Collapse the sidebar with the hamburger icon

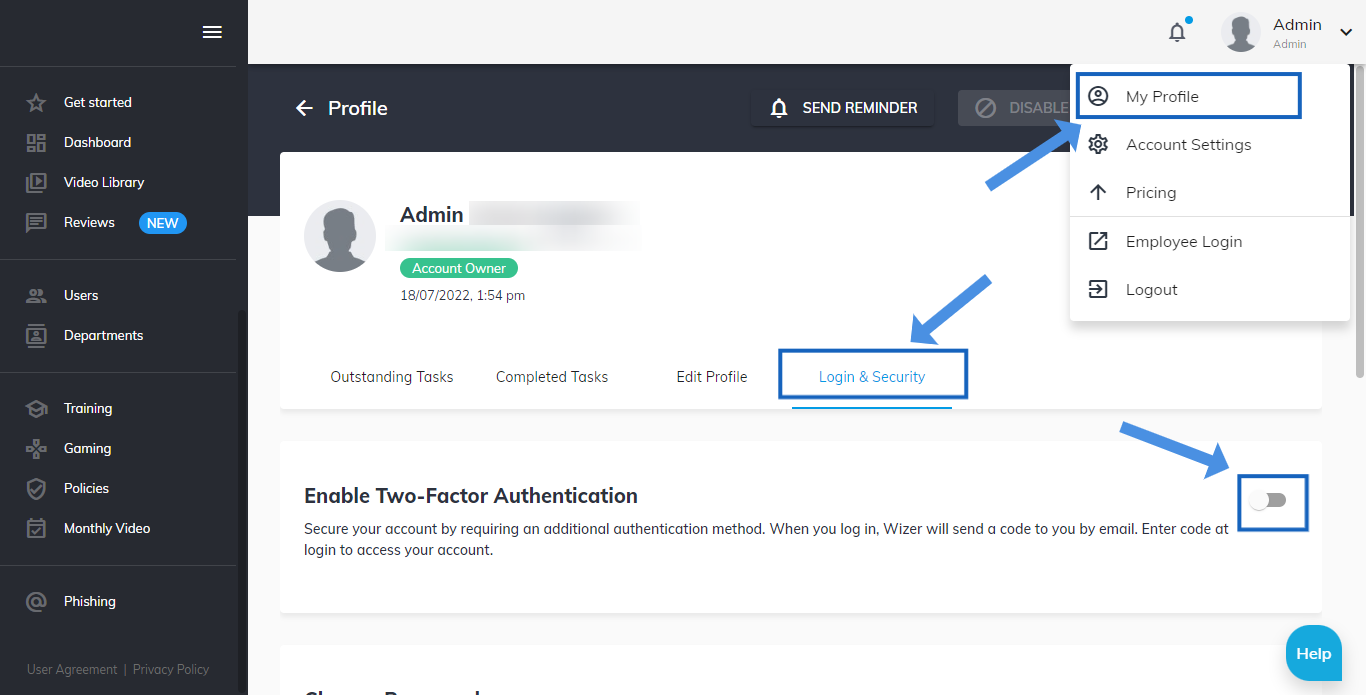pyautogui.click(x=212, y=31)
